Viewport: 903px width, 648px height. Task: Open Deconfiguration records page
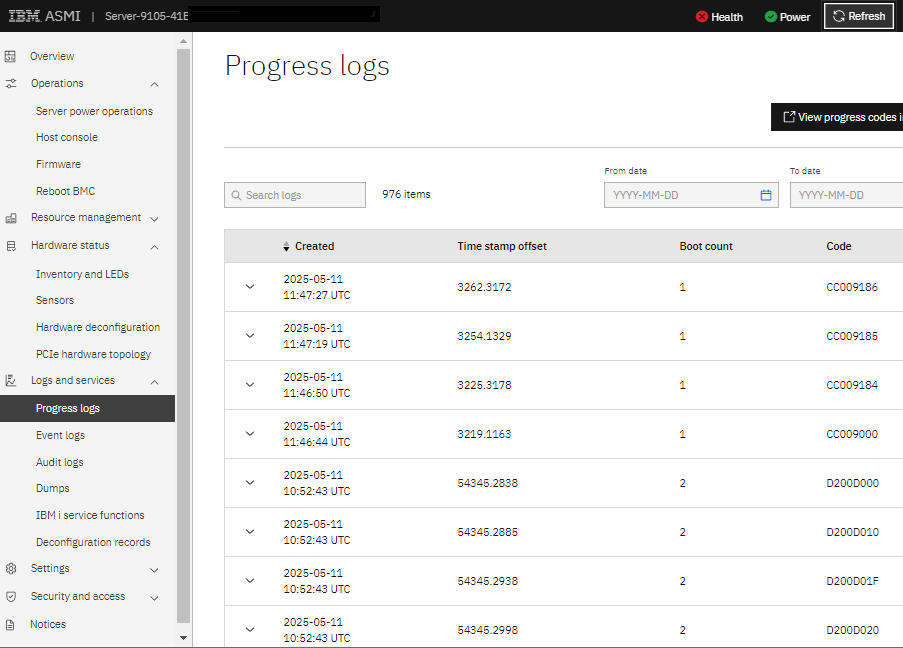(x=93, y=543)
